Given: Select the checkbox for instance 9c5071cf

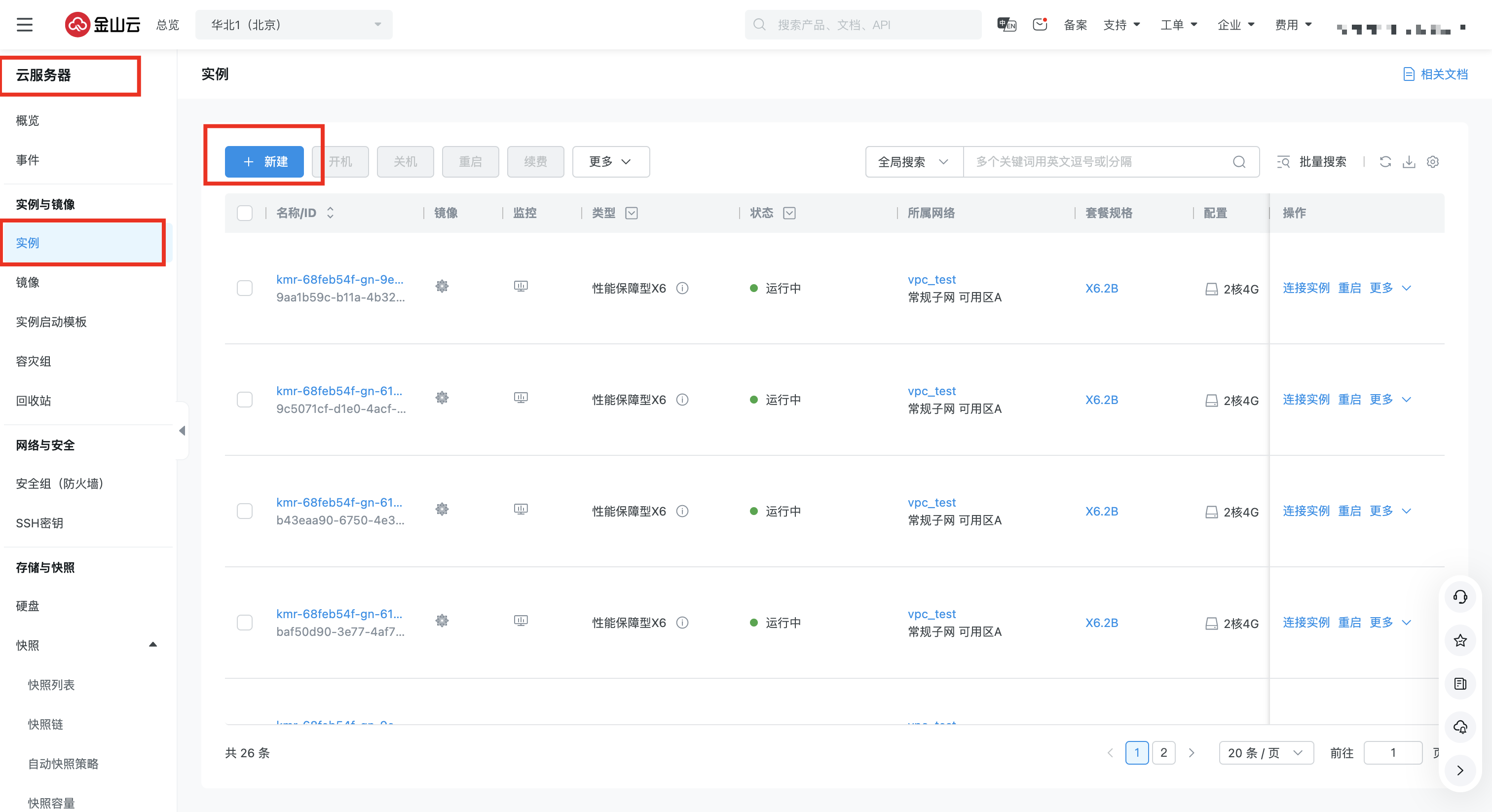Looking at the screenshot, I should [245, 400].
